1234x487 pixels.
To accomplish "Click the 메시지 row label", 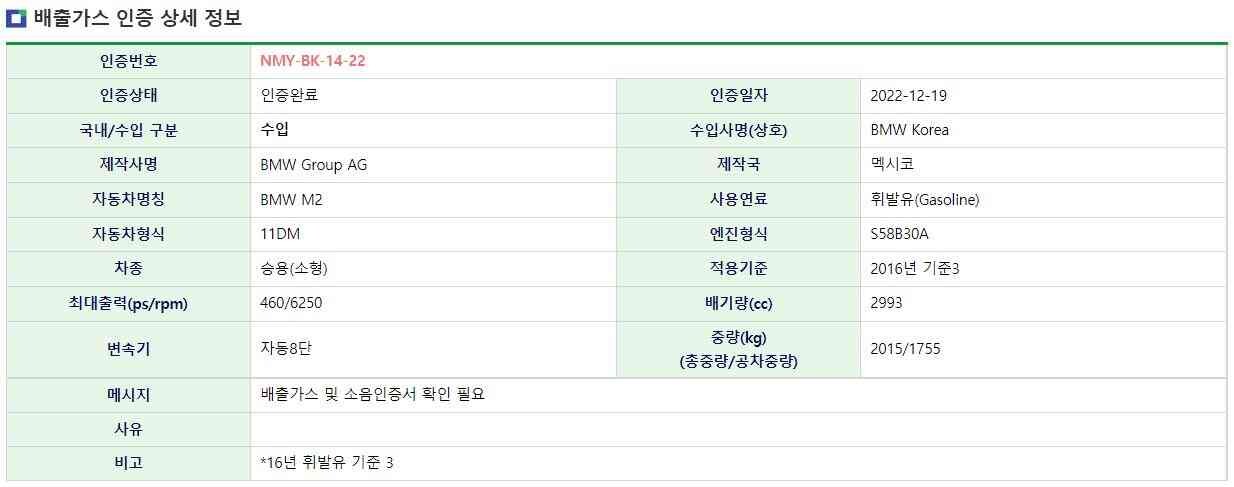I will [x=128, y=395].
